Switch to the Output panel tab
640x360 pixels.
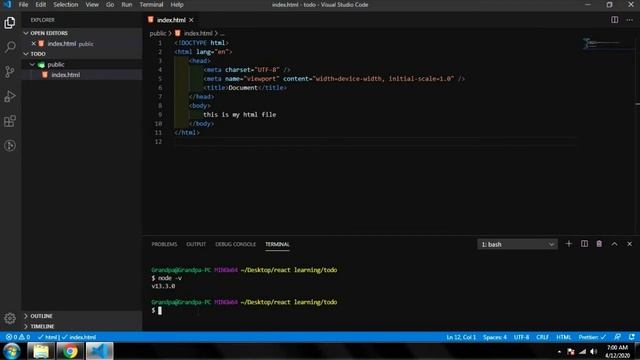pos(196,244)
